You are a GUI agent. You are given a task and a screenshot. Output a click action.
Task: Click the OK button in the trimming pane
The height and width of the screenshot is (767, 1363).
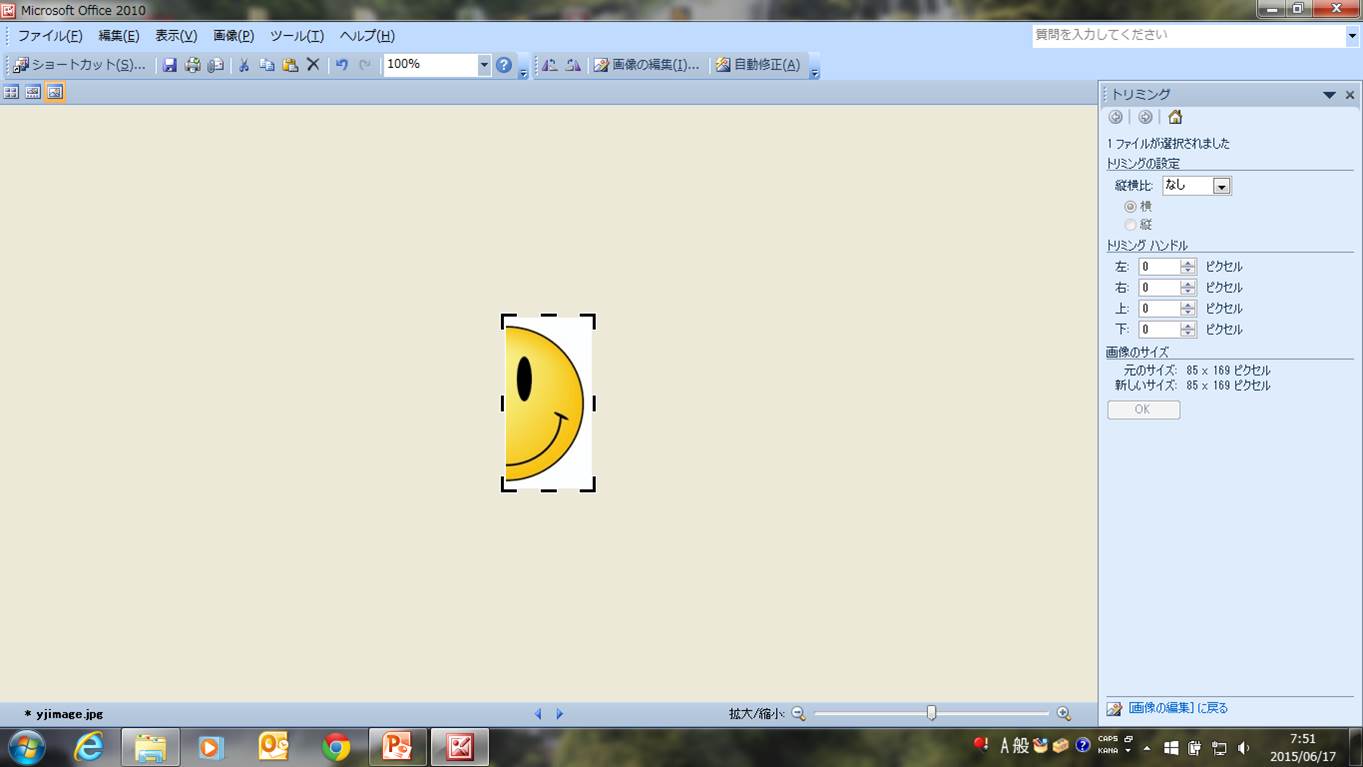coord(1143,410)
